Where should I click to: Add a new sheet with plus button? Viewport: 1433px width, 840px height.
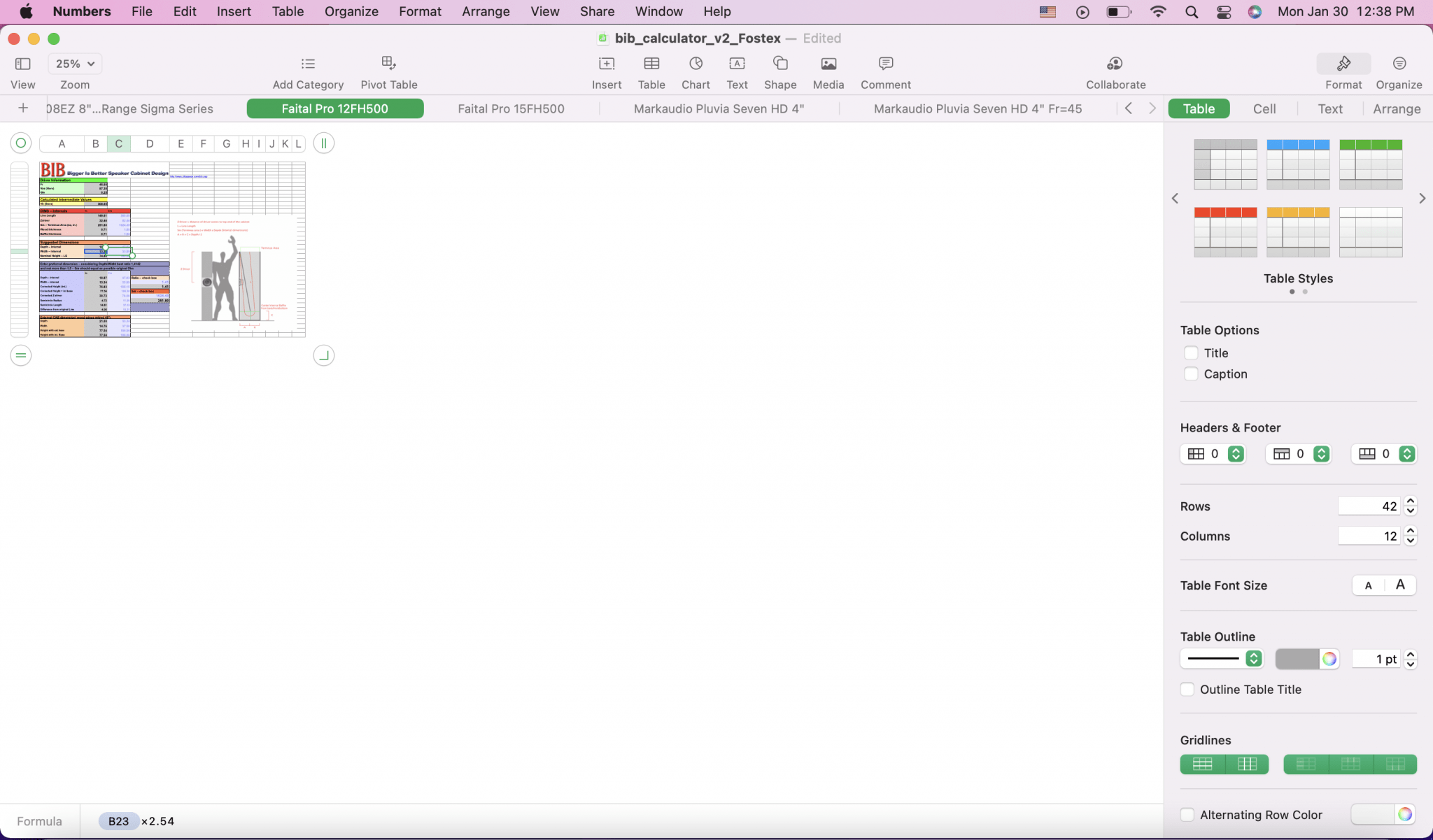(x=23, y=108)
